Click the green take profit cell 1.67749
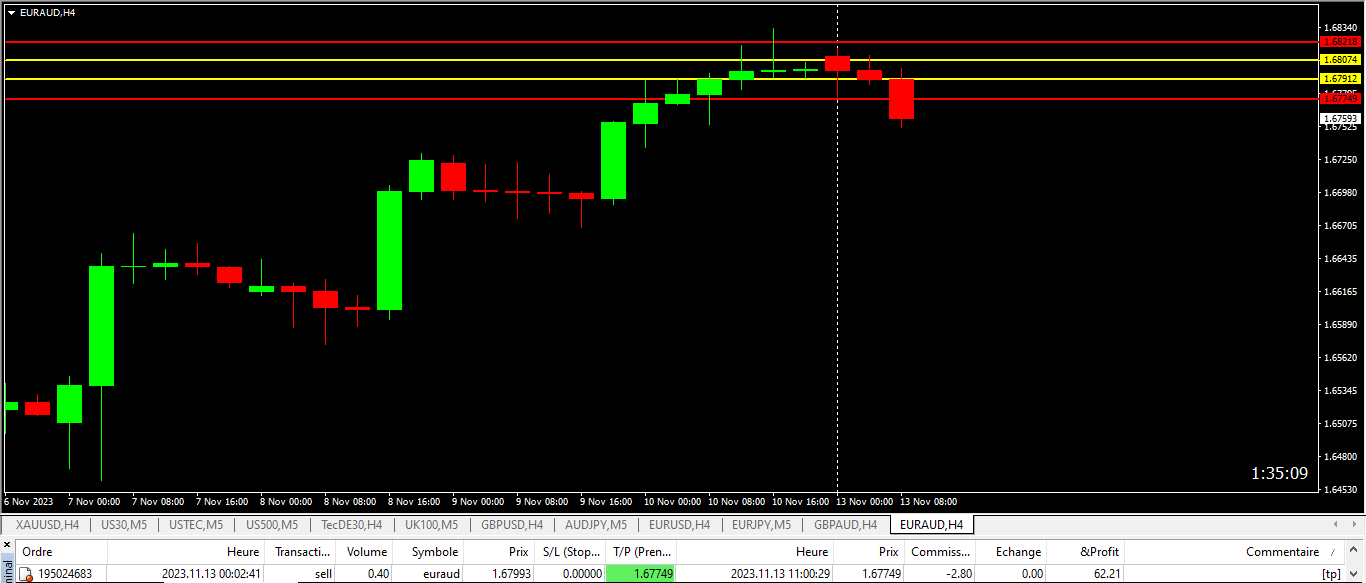 click(x=641, y=574)
